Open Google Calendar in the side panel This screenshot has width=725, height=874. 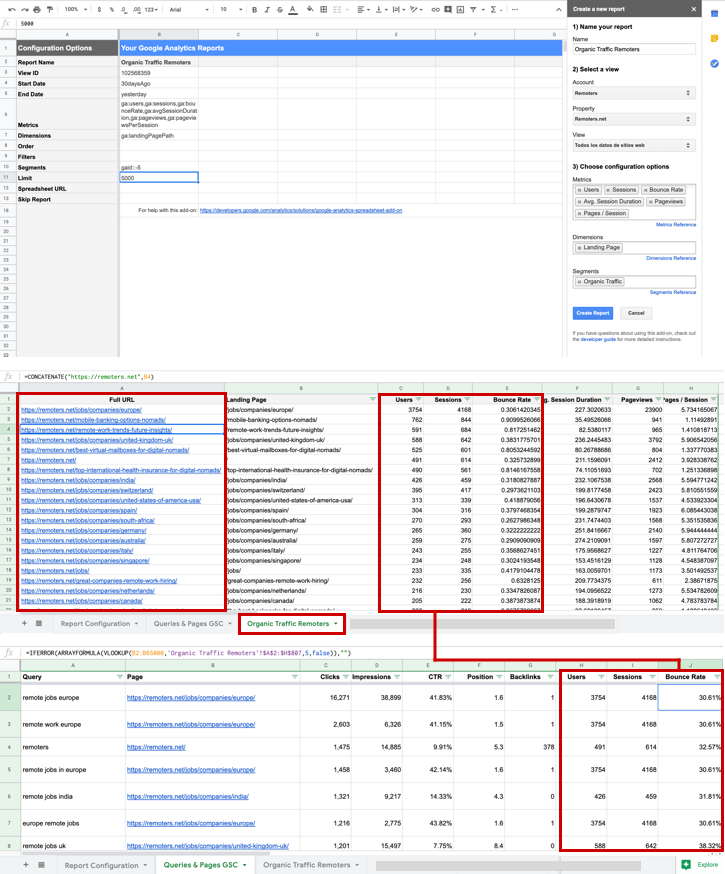click(x=714, y=13)
